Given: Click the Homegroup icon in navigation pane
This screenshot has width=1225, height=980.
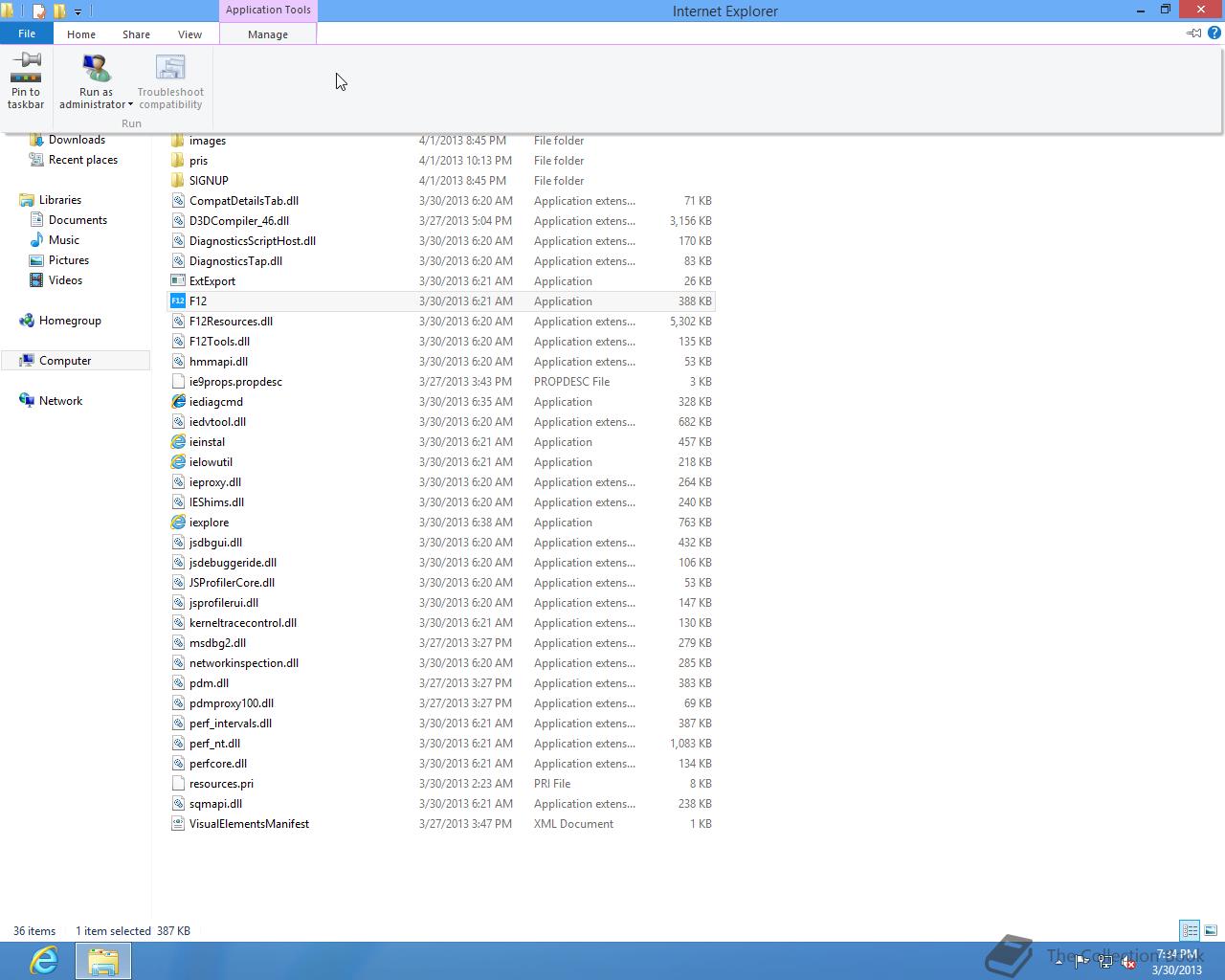Looking at the screenshot, I should [27, 321].
